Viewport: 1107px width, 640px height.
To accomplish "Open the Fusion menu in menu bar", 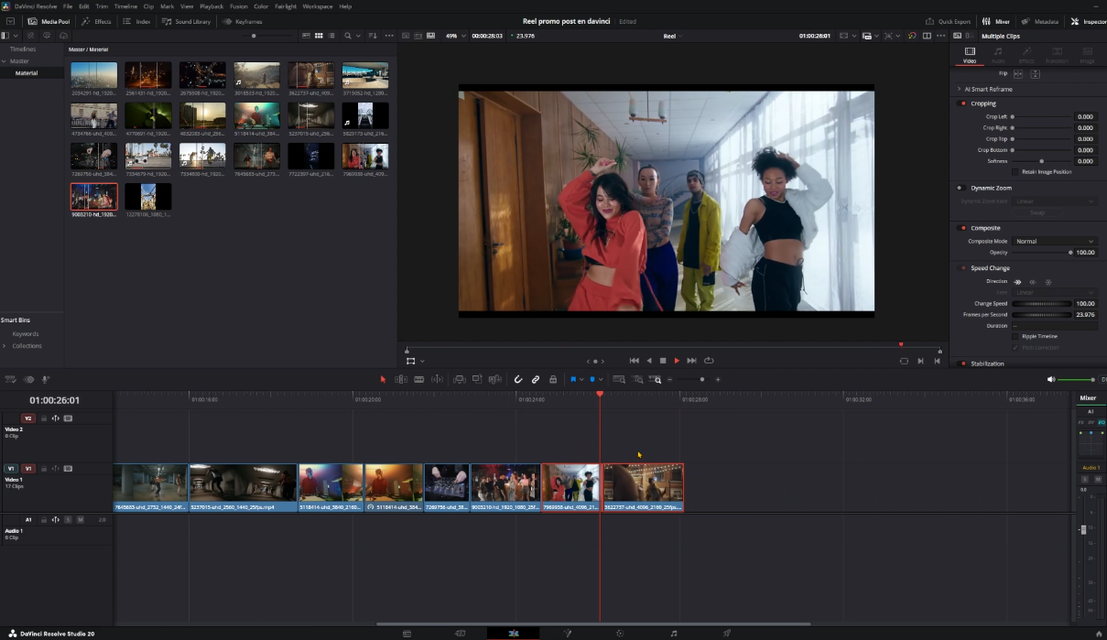I will (x=238, y=6).
